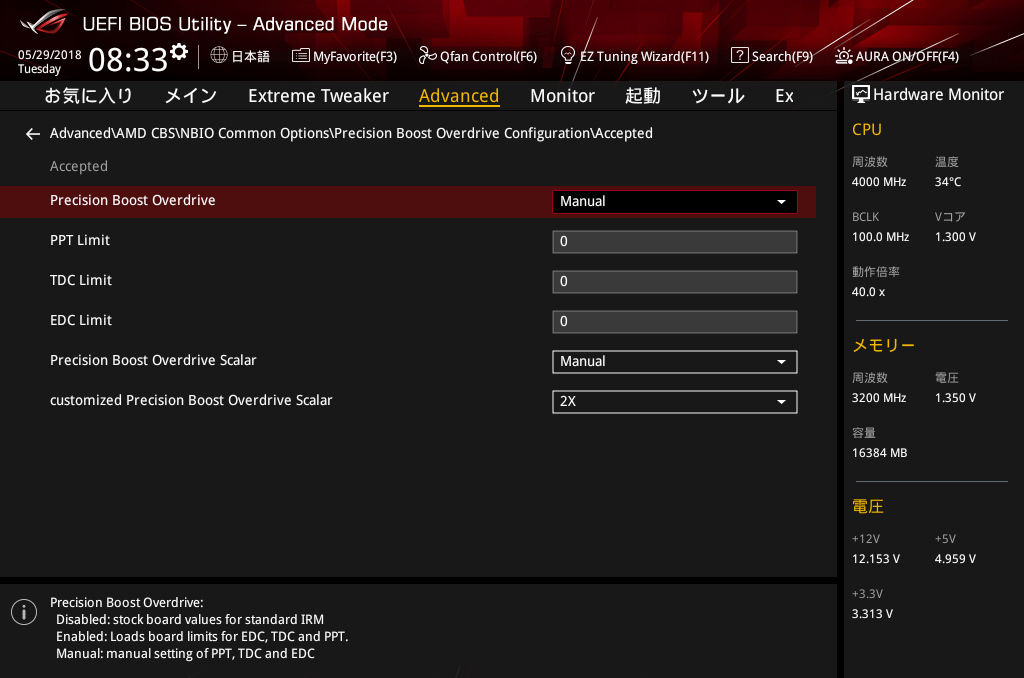This screenshot has height=678, width=1024.
Task: Switch to the お気に入り tab
Action: click(x=89, y=96)
